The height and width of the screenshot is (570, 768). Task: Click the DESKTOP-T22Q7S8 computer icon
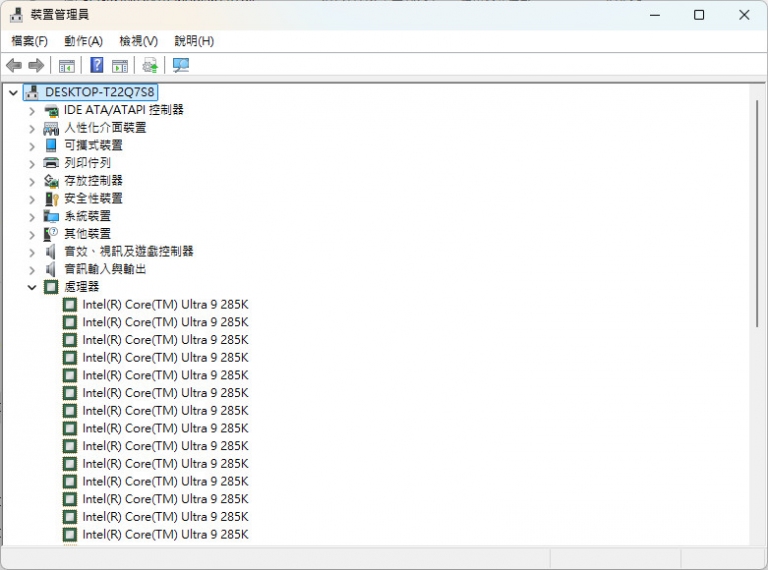32,92
